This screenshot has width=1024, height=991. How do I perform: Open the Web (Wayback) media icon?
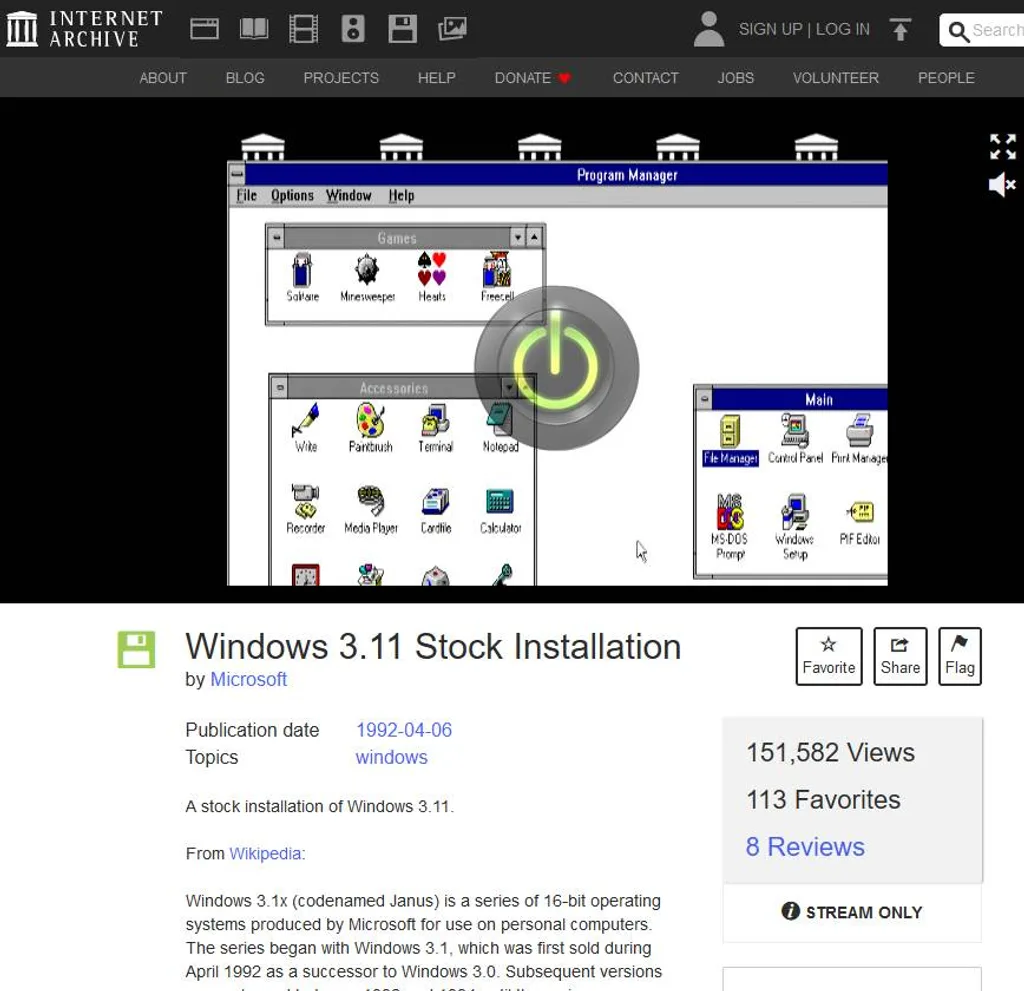coord(204,29)
